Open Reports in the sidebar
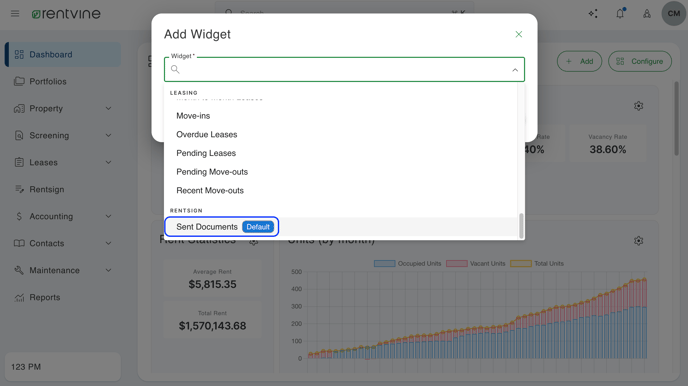688x386 pixels. pyautogui.click(x=63, y=297)
